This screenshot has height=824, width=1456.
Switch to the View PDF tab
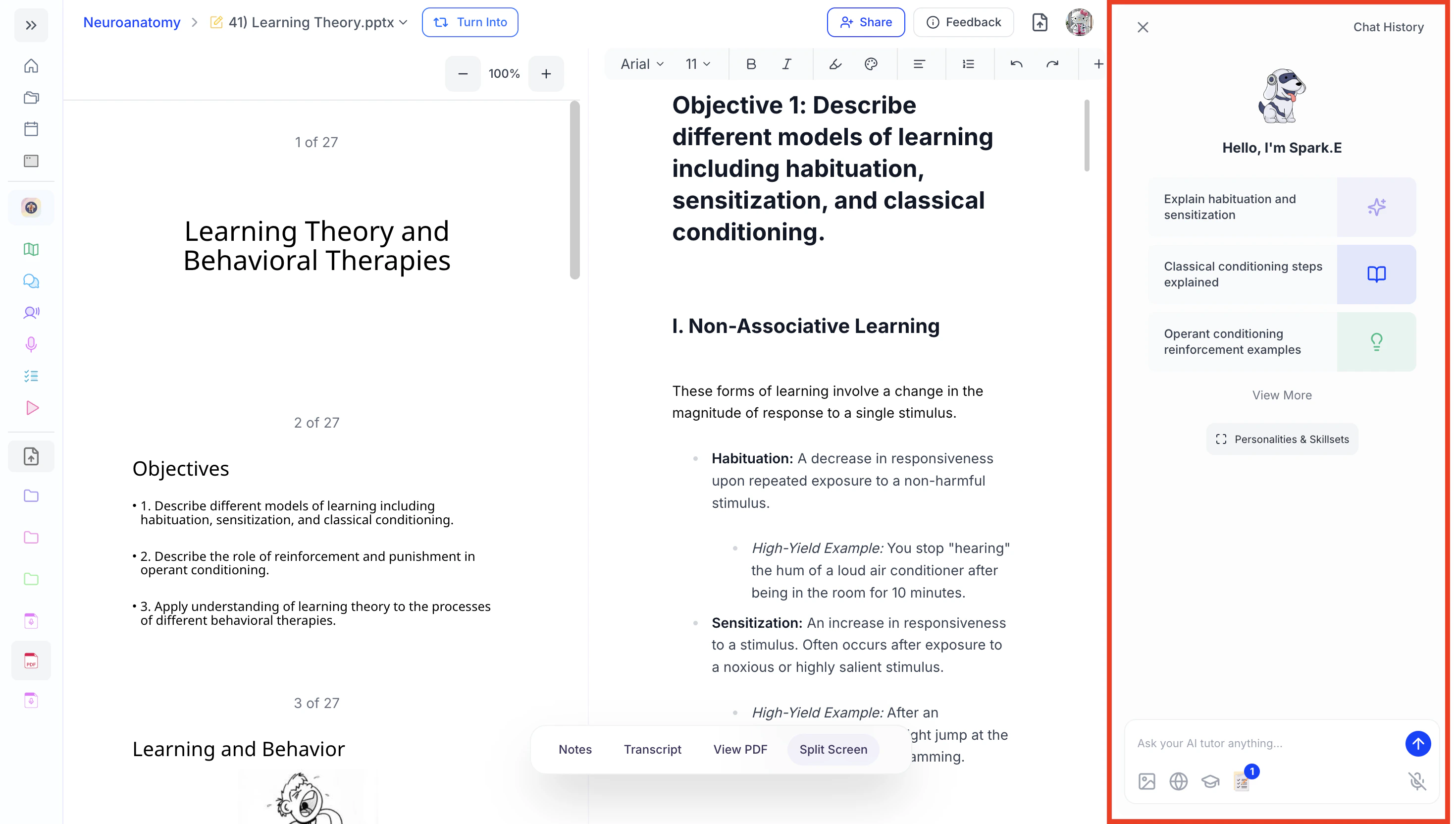click(x=740, y=749)
